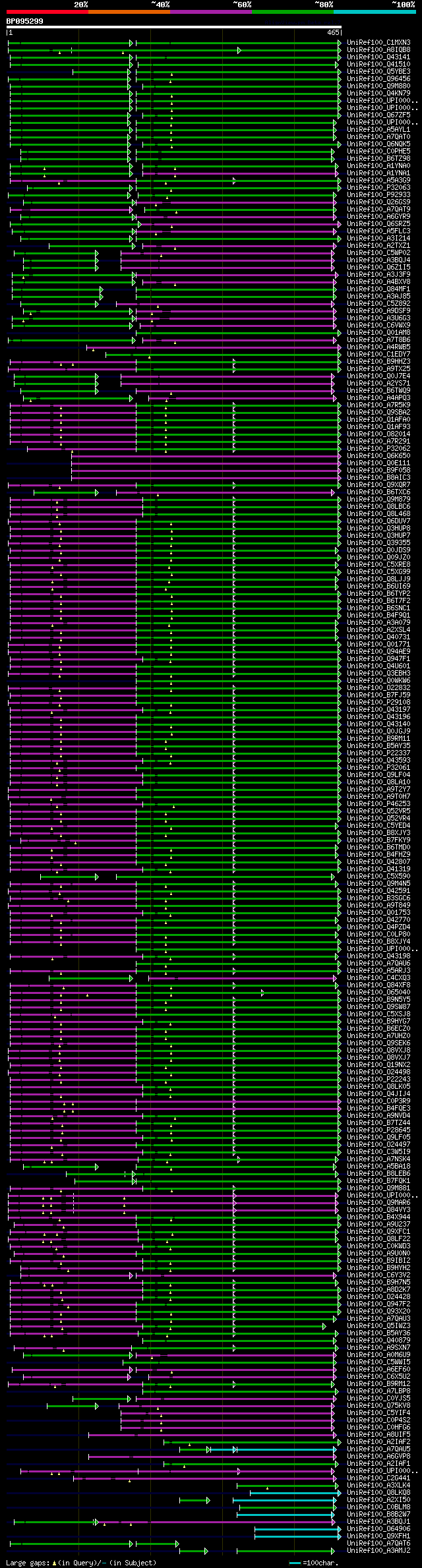Select label UniRef100_A5ARJ3
Image resolution: width=422 pixels, height=1568 pixels.
[x=378, y=970]
